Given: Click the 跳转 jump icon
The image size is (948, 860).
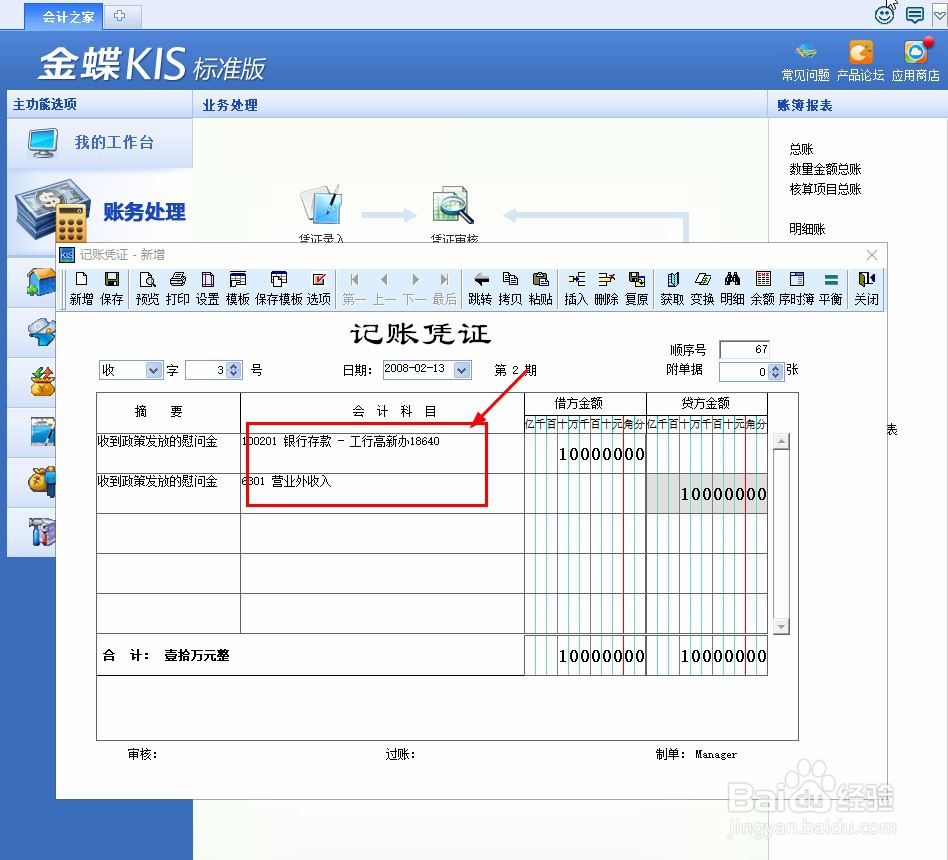Looking at the screenshot, I should (481, 288).
